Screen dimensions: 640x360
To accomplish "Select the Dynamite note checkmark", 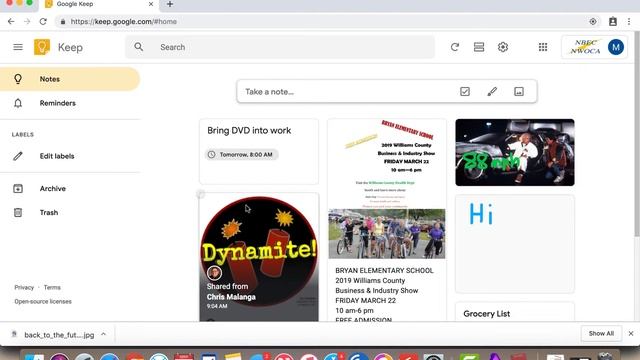I will pyautogui.click(x=200, y=194).
